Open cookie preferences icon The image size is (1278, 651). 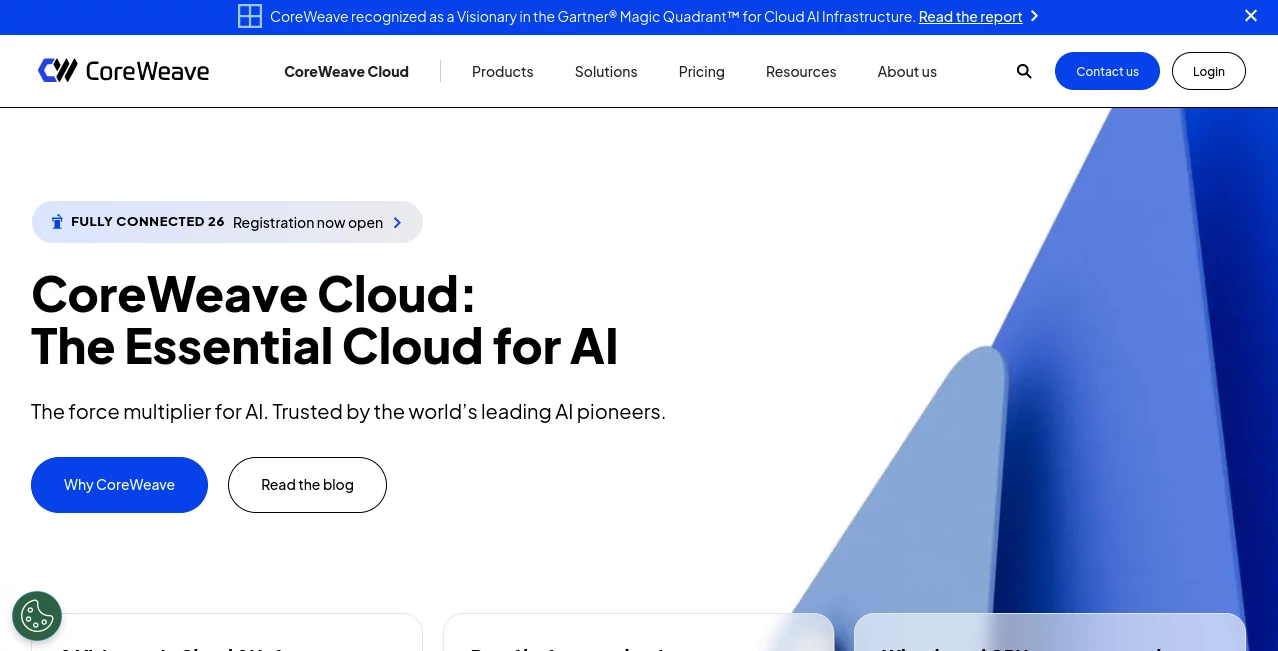click(37, 616)
